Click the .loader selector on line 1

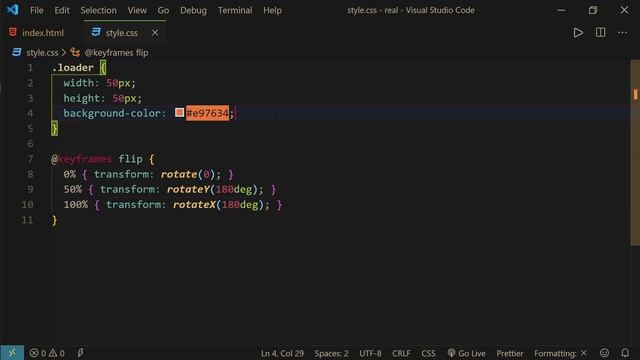[x=73, y=68]
